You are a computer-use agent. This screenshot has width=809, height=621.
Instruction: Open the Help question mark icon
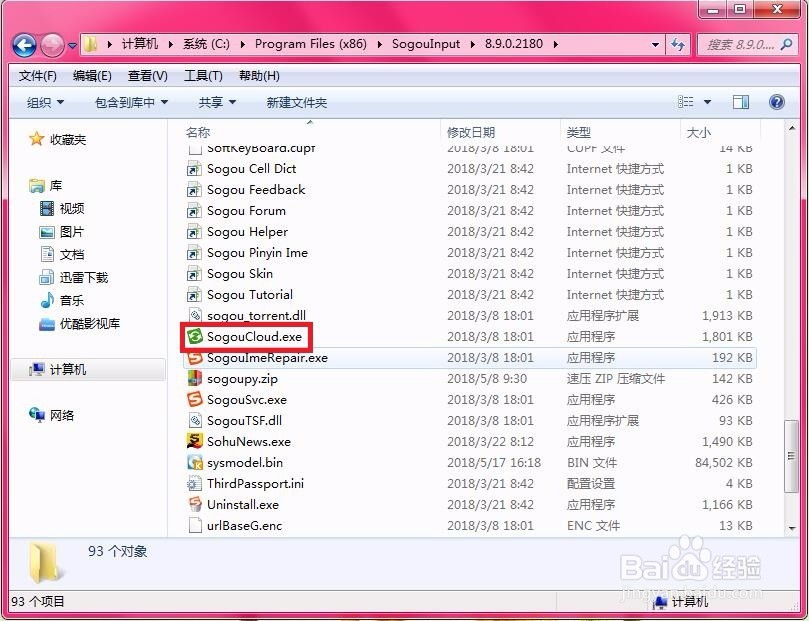[x=777, y=101]
